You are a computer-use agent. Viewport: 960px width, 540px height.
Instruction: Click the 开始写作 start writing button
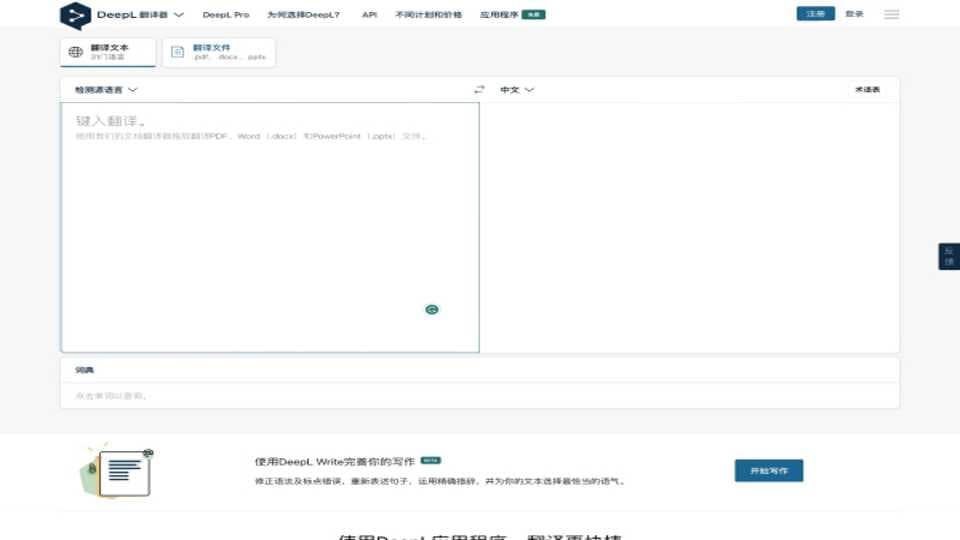pyautogui.click(x=769, y=471)
